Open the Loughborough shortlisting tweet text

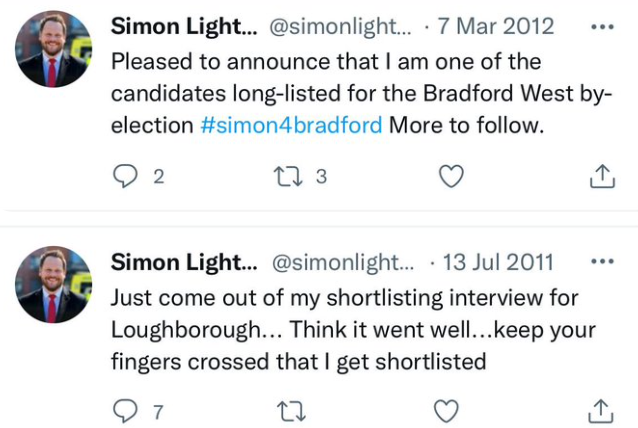[x=340, y=329]
